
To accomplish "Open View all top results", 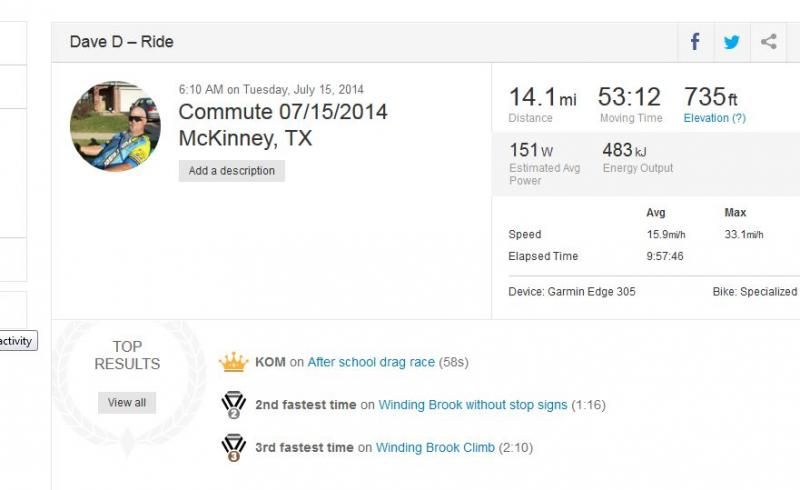I will tap(127, 402).
